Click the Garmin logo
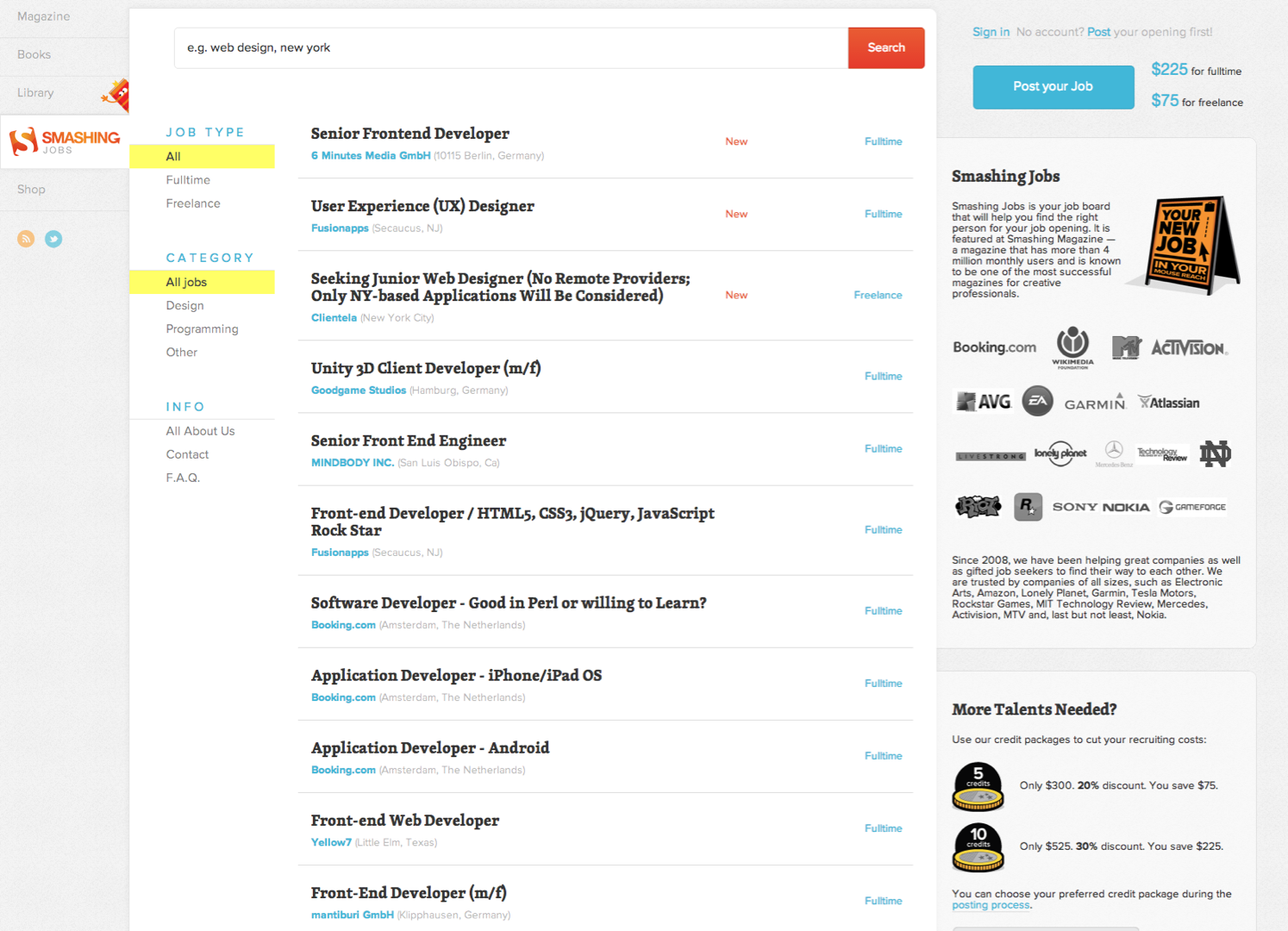The image size is (1288, 931). (x=1095, y=403)
